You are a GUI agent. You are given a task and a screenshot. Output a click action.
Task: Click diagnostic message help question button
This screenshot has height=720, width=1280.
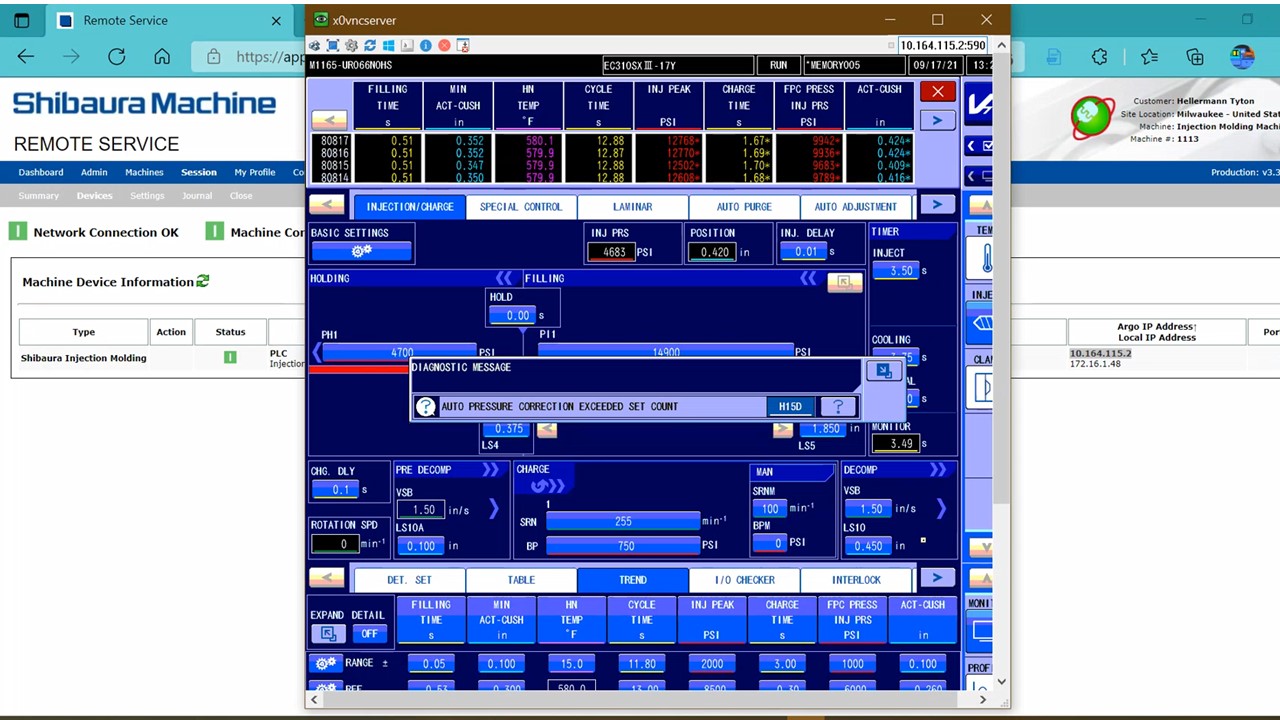click(838, 406)
